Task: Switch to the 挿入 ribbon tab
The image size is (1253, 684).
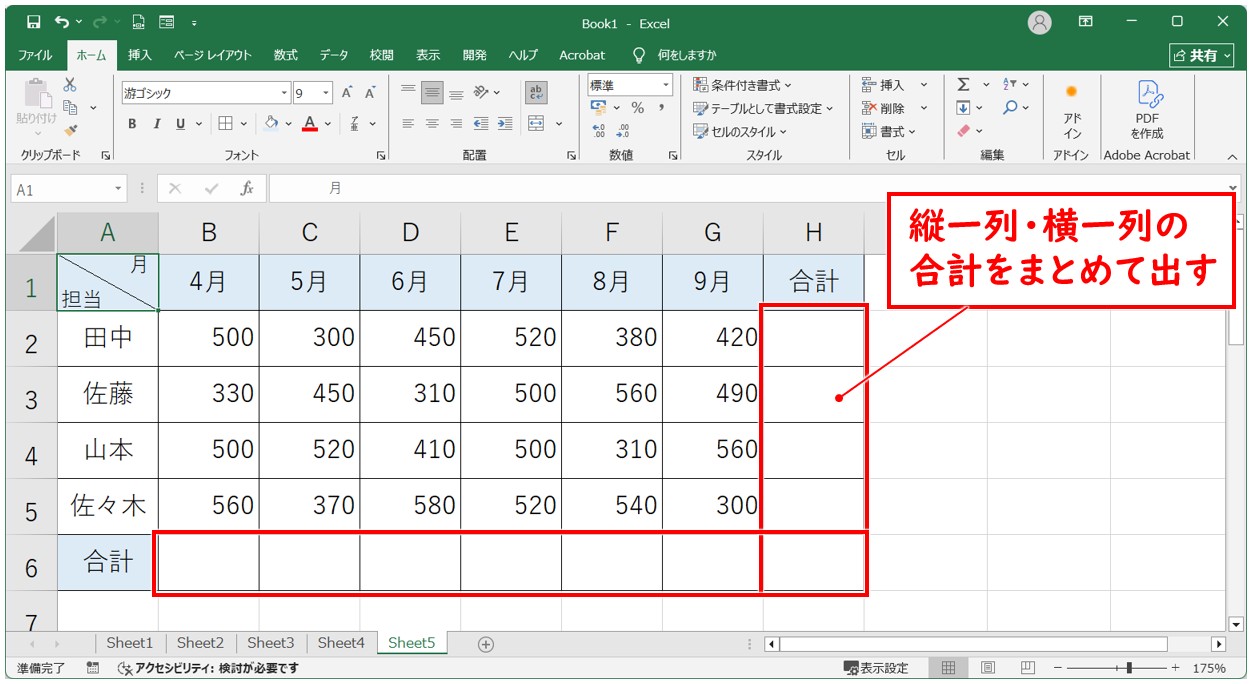Action: pyautogui.click(x=140, y=55)
